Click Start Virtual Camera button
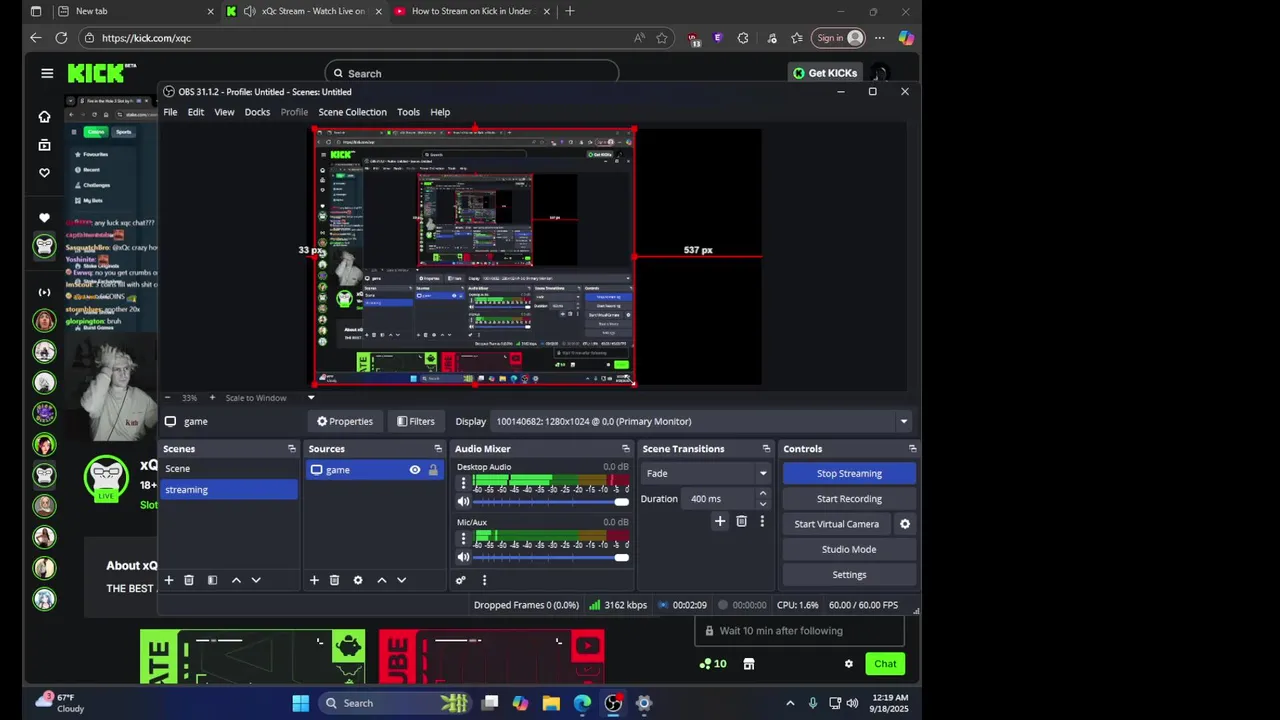 (x=837, y=524)
